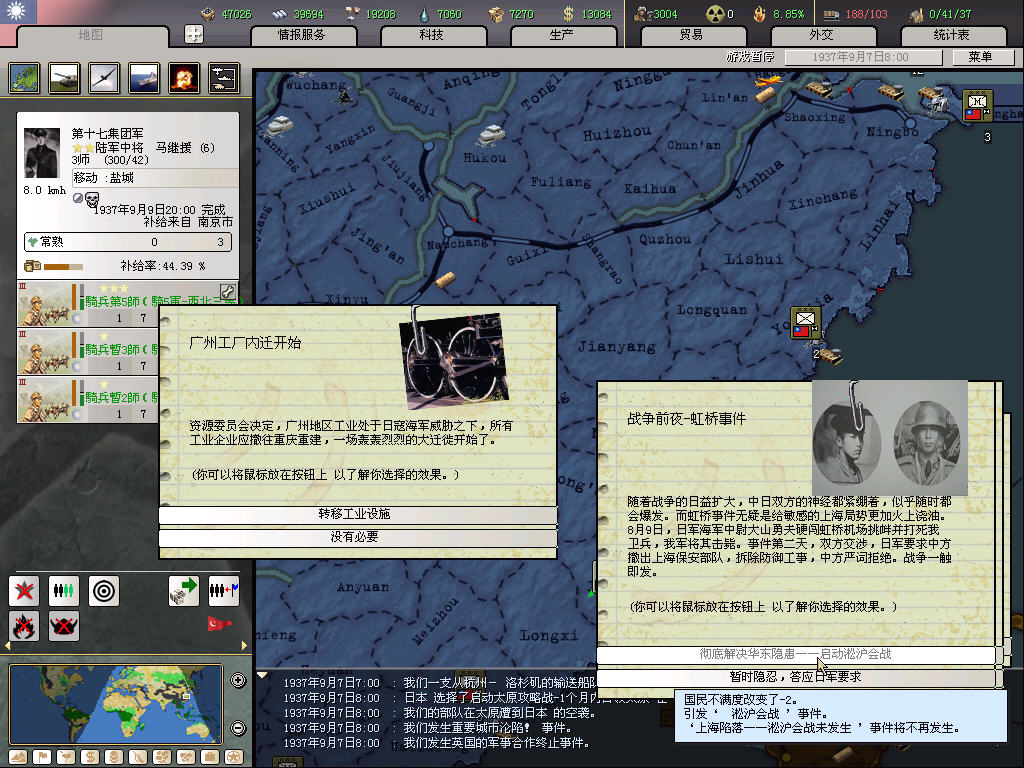This screenshot has height=768, width=1024.
Task: Select the tank land units filter
Action: 64,78
